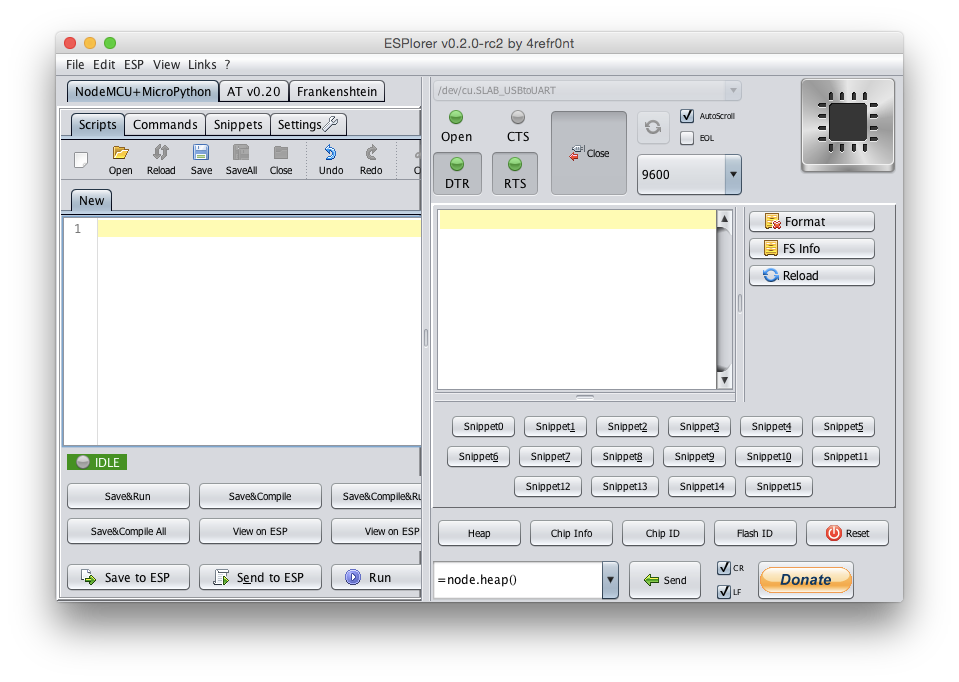Click the Heap button
959x682 pixels.
point(478,533)
